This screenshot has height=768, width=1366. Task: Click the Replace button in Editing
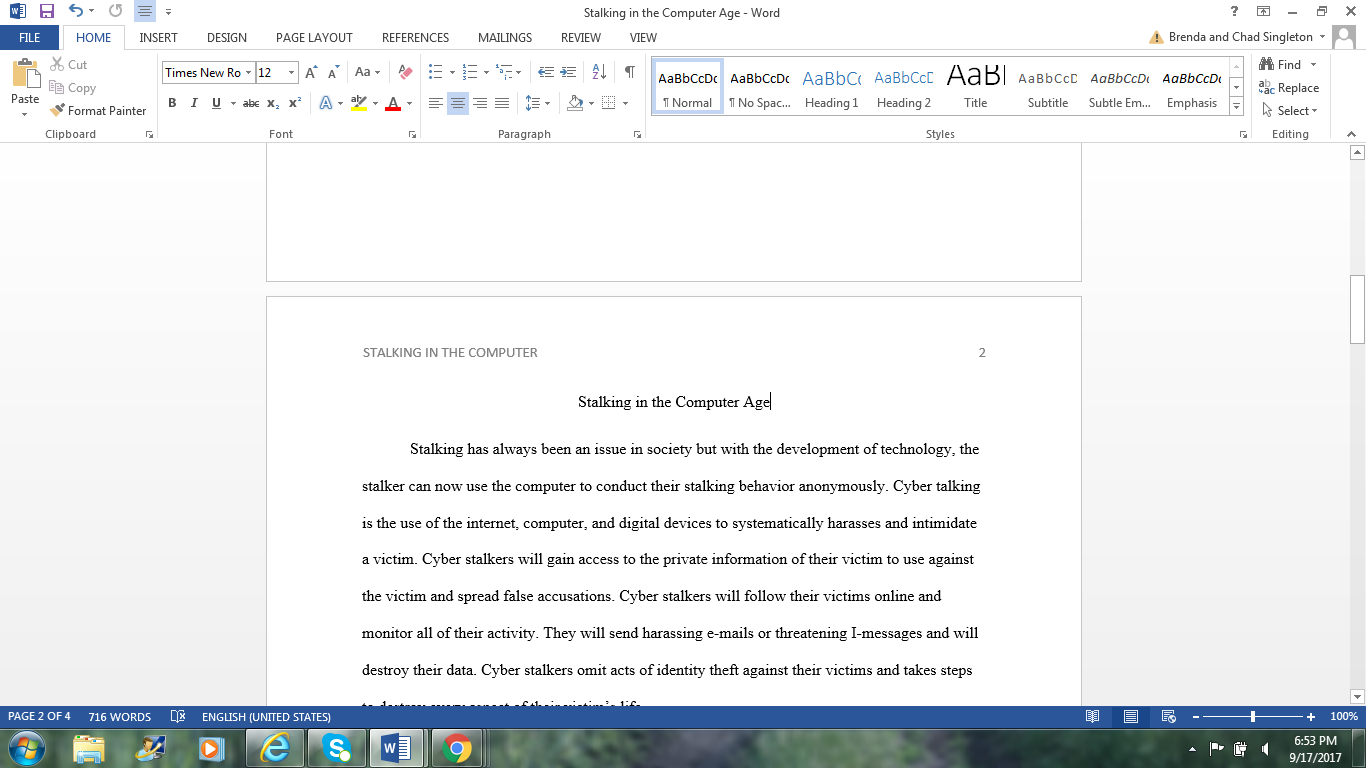coord(1289,88)
